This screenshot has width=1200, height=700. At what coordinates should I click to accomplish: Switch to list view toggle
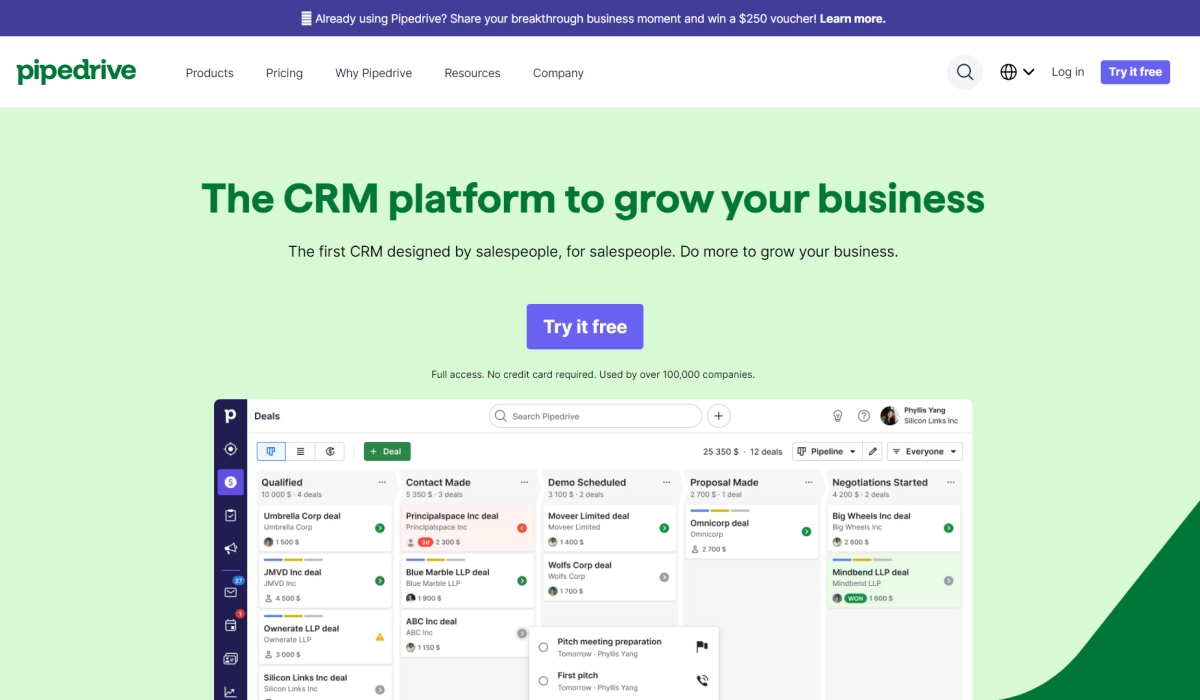click(300, 452)
